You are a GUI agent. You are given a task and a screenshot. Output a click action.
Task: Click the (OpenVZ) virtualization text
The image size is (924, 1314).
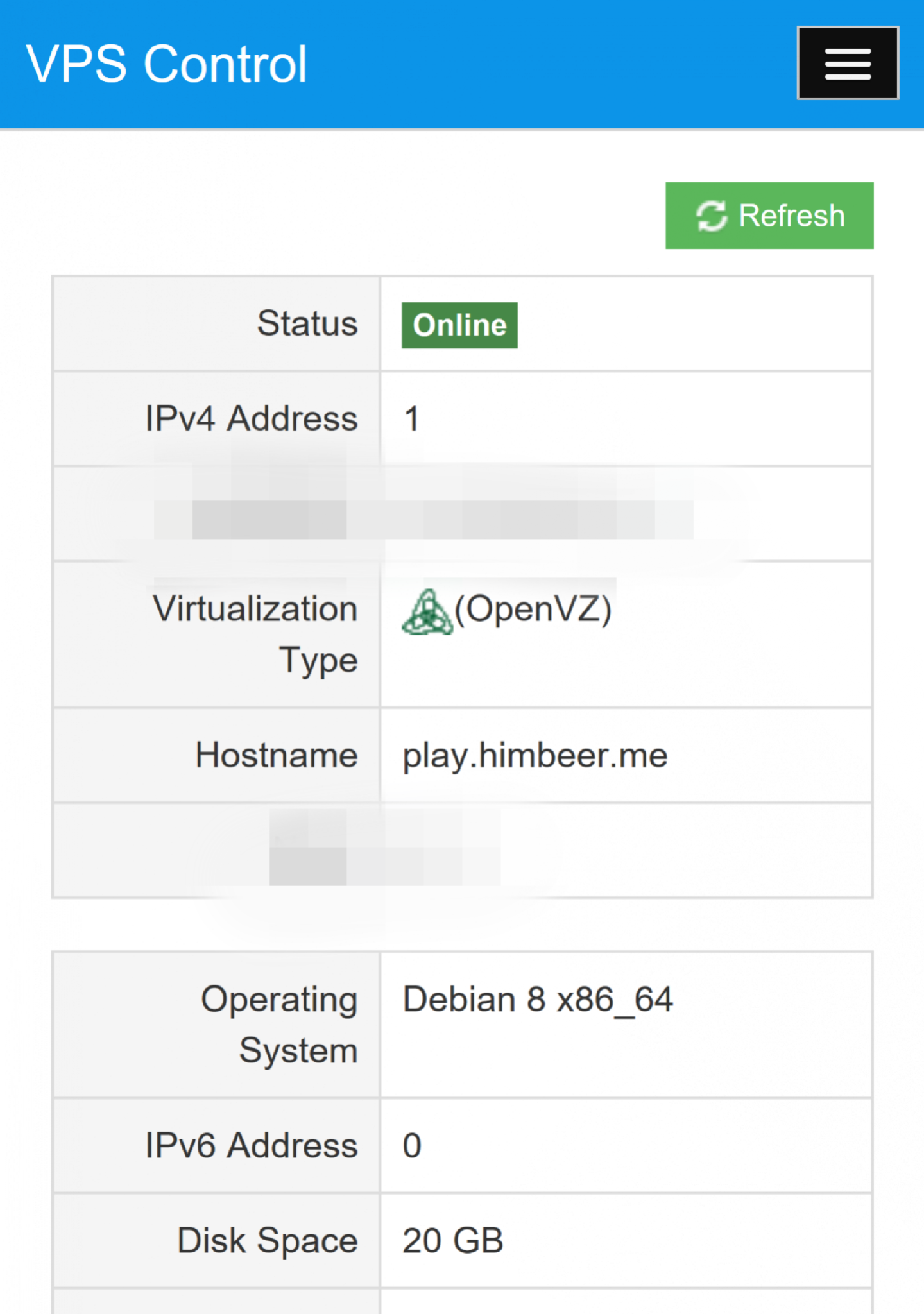[x=533, y=609]
